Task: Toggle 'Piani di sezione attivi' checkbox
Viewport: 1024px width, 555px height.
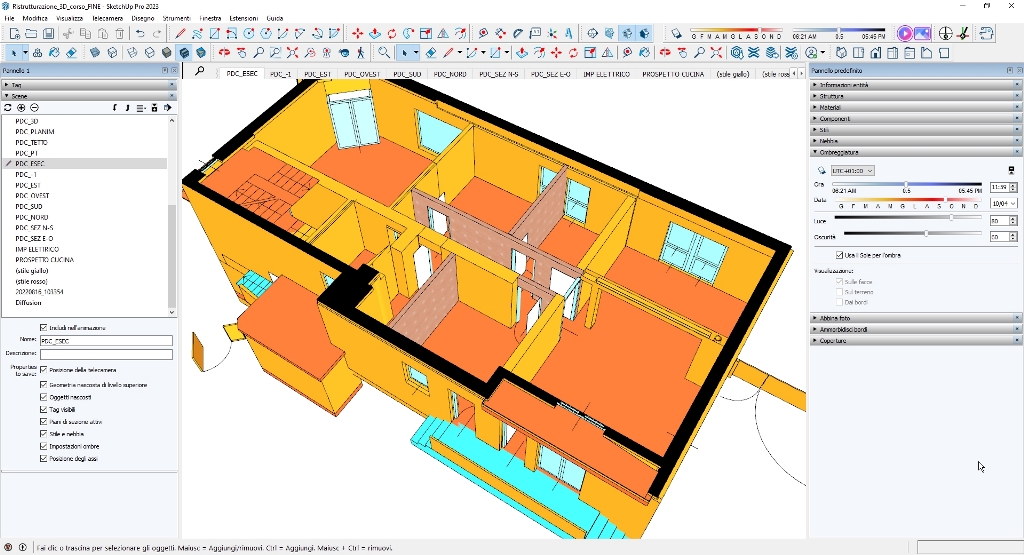Action: pyautogui.click(x=44, y=422)
